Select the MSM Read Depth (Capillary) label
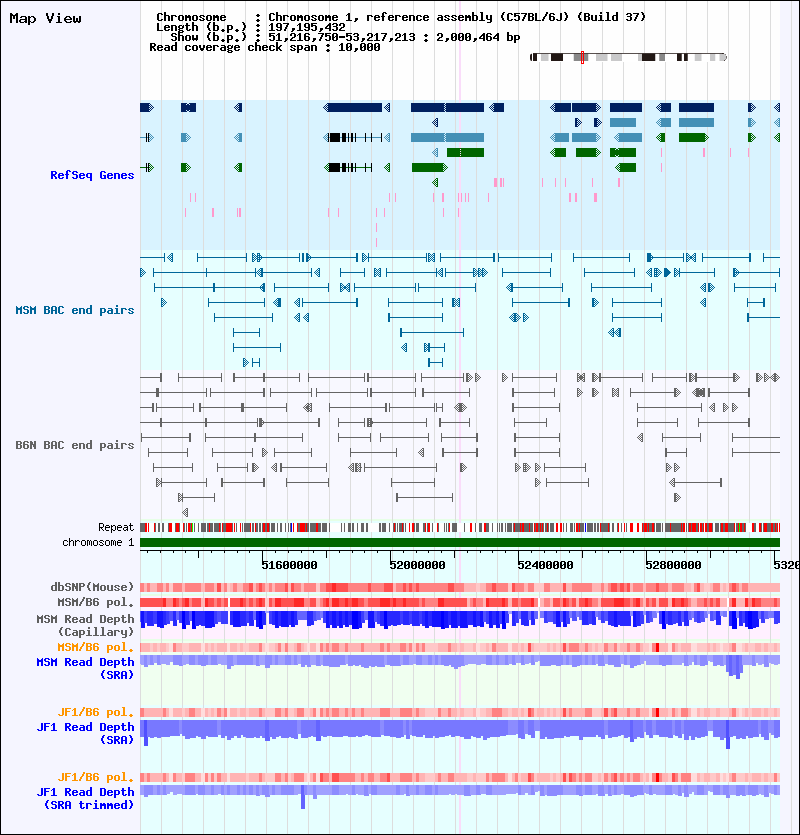 [x=85, y=625]
